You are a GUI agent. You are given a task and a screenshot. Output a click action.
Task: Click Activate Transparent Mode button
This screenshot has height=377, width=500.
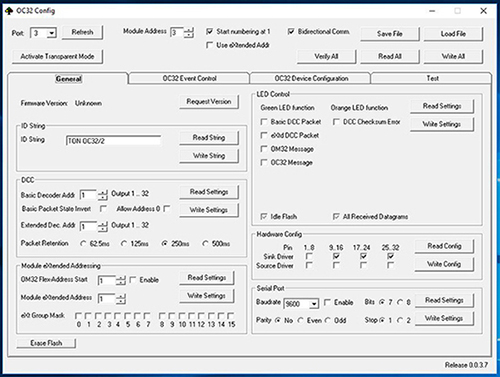pos(57,56)
